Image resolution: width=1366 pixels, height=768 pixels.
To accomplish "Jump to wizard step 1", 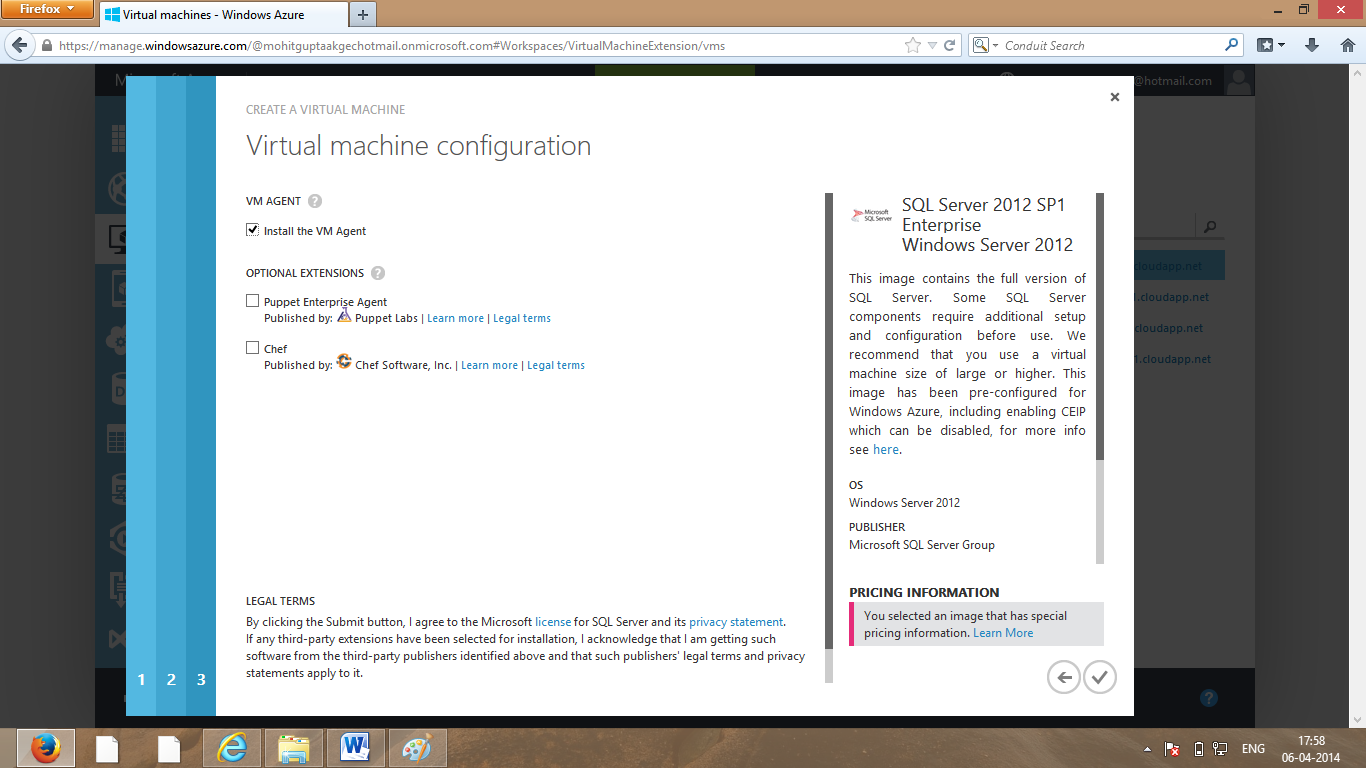I will [x=141, y=680].
